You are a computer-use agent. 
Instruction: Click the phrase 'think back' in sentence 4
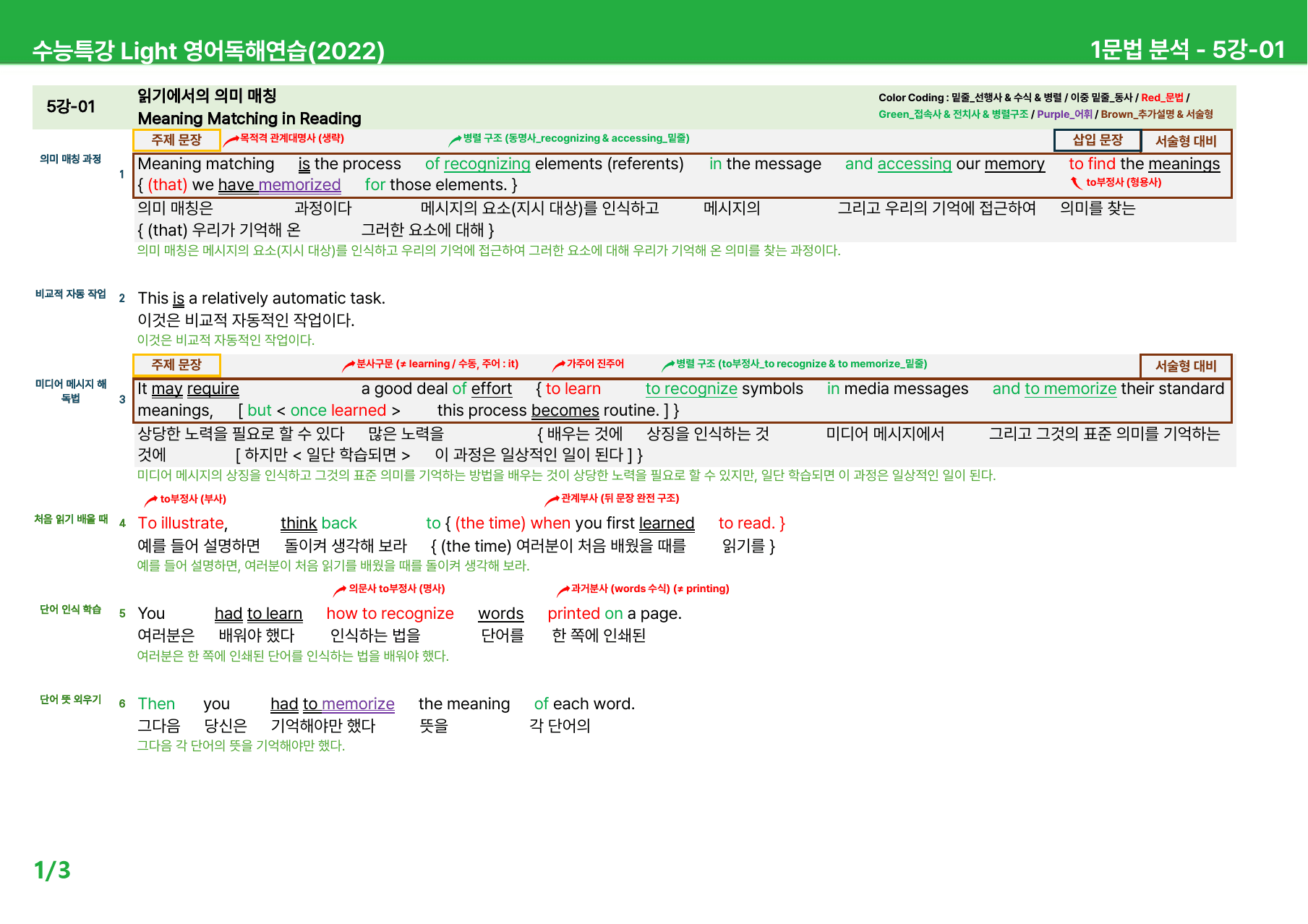coord(319,523)
